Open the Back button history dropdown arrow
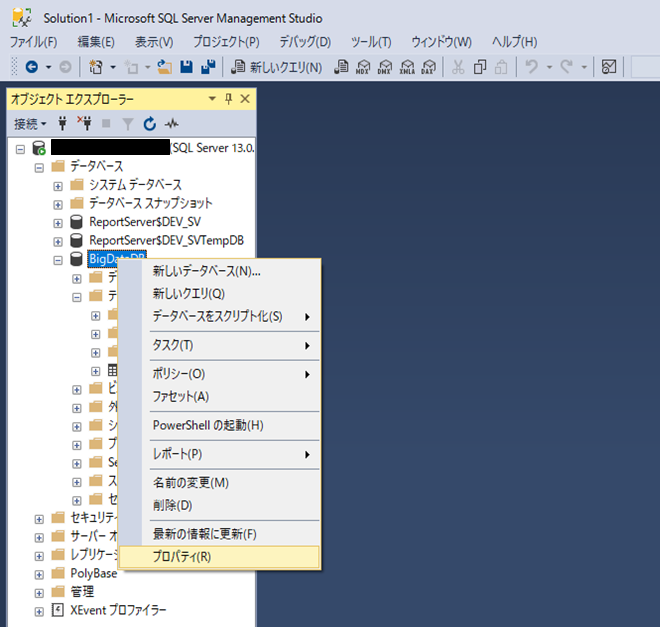 coord(48,67)
